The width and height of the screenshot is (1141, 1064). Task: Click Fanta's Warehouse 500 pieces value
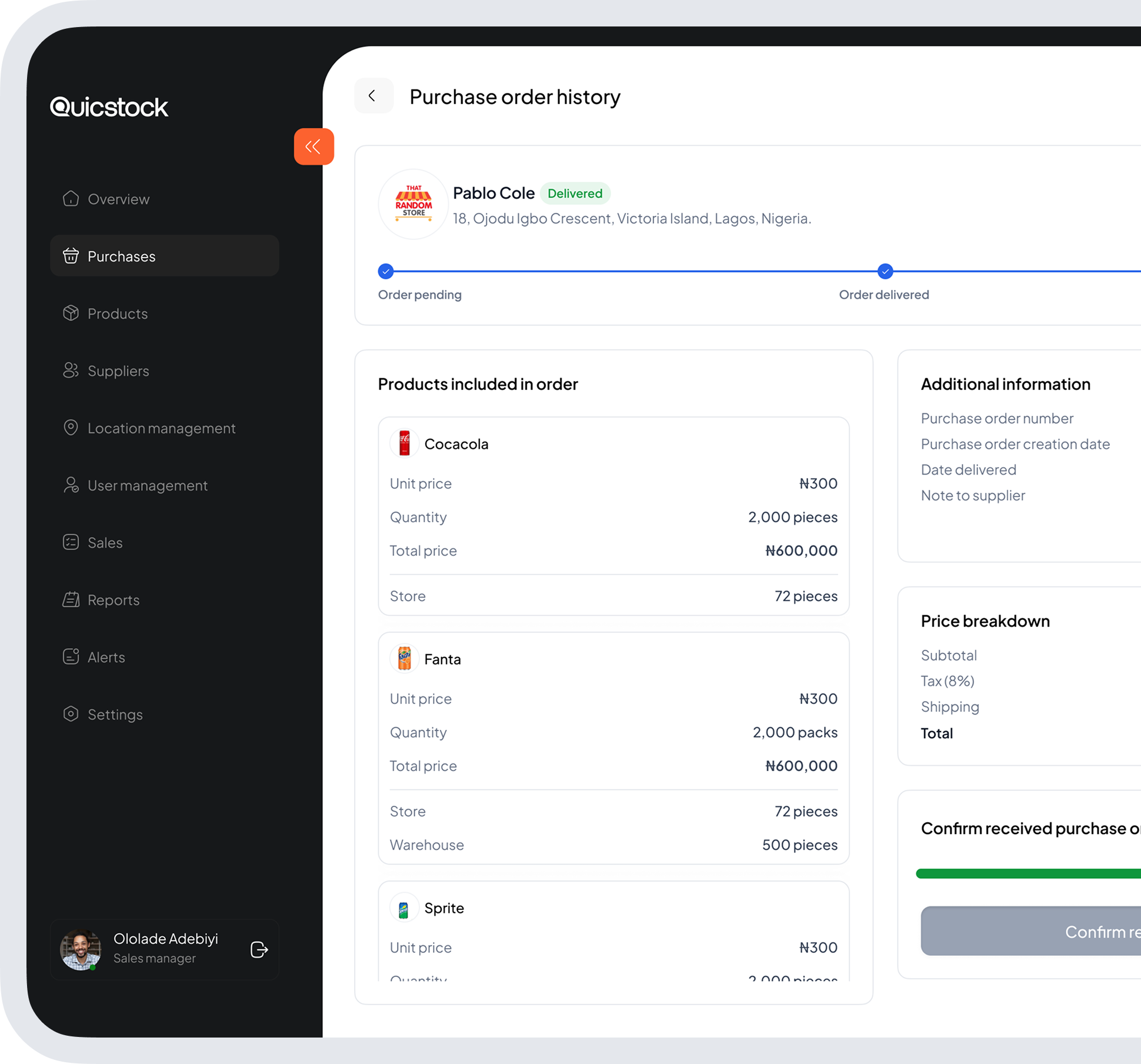pyautogui.click(x=800, y=845)
